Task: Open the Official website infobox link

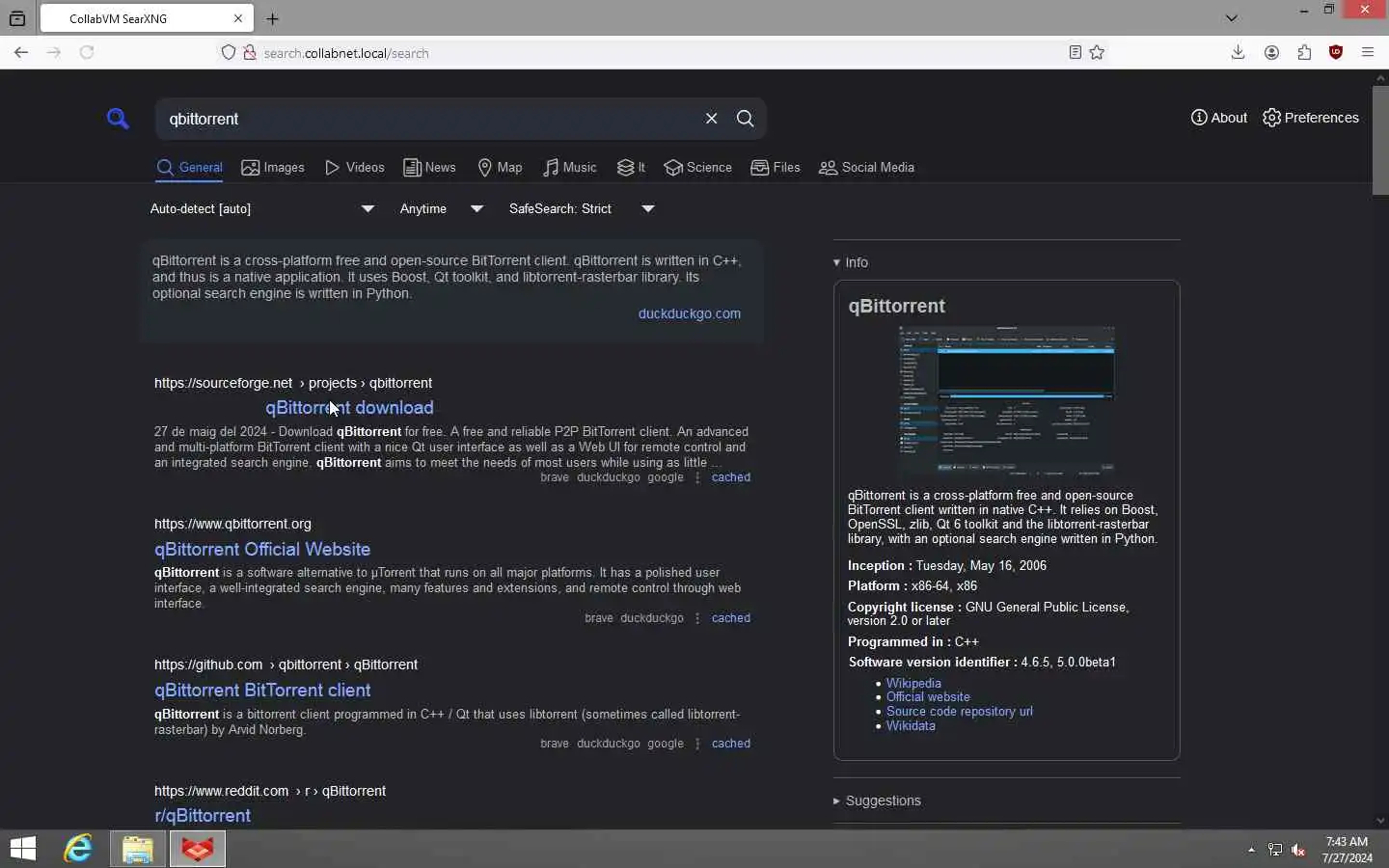Action: click(928, 697)
